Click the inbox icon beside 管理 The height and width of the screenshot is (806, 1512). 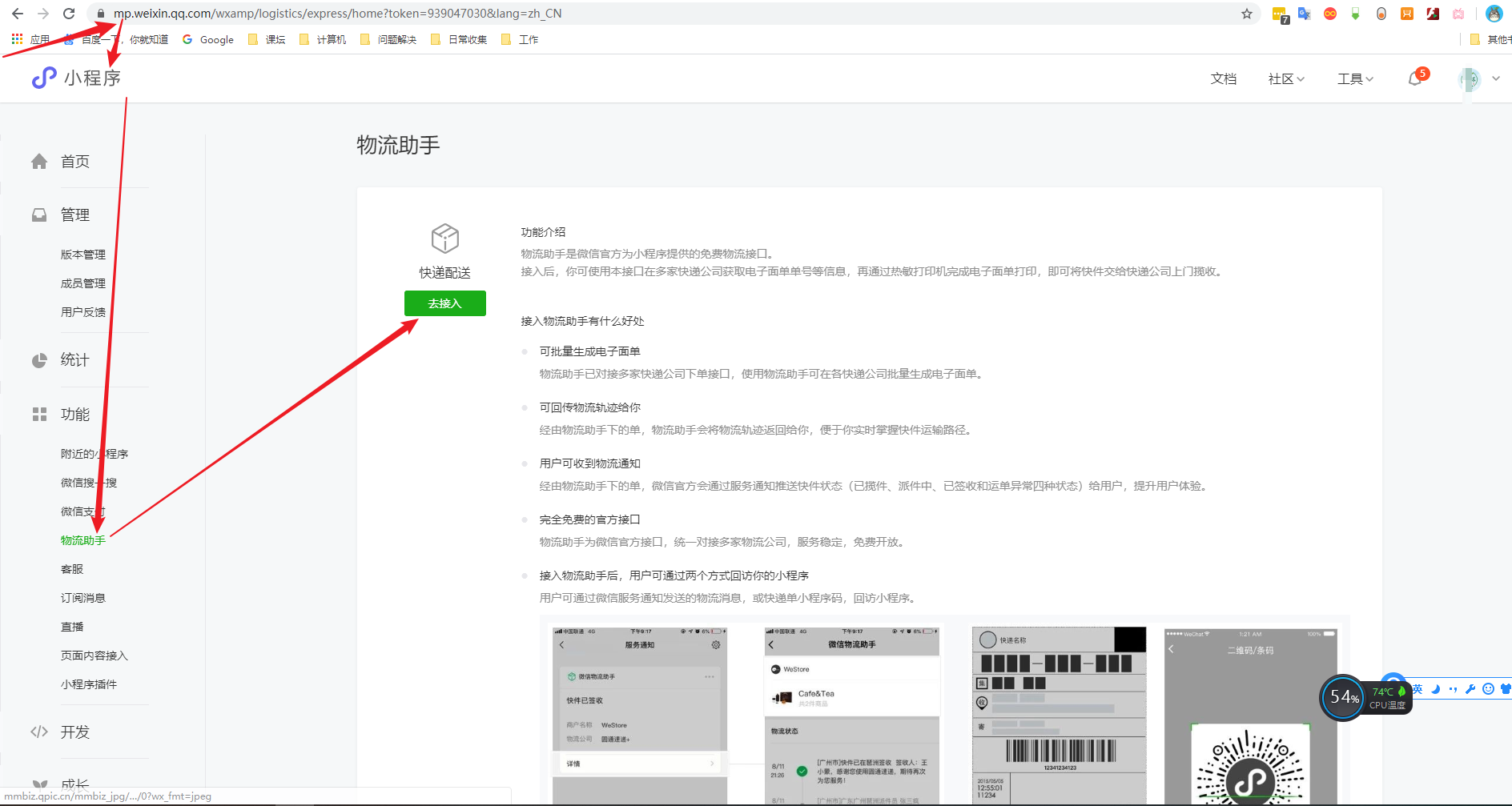click(39, 215)
